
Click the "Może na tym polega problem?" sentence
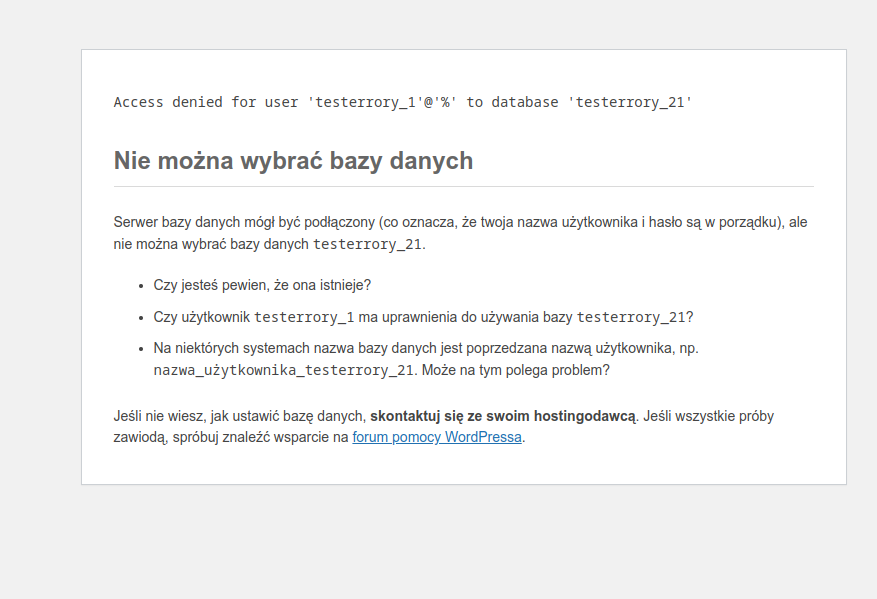tap(516, 370)
